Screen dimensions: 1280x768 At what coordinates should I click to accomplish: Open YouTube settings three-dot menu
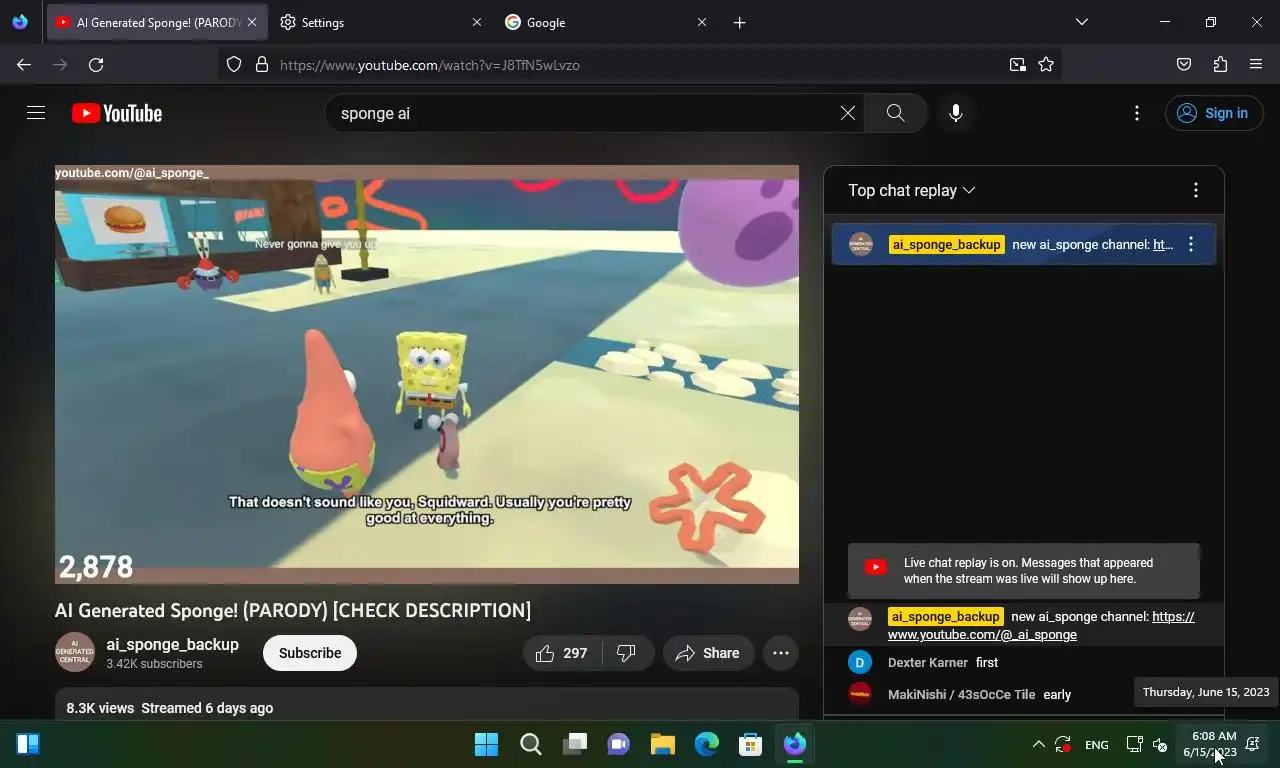[x=1137, y=113]
